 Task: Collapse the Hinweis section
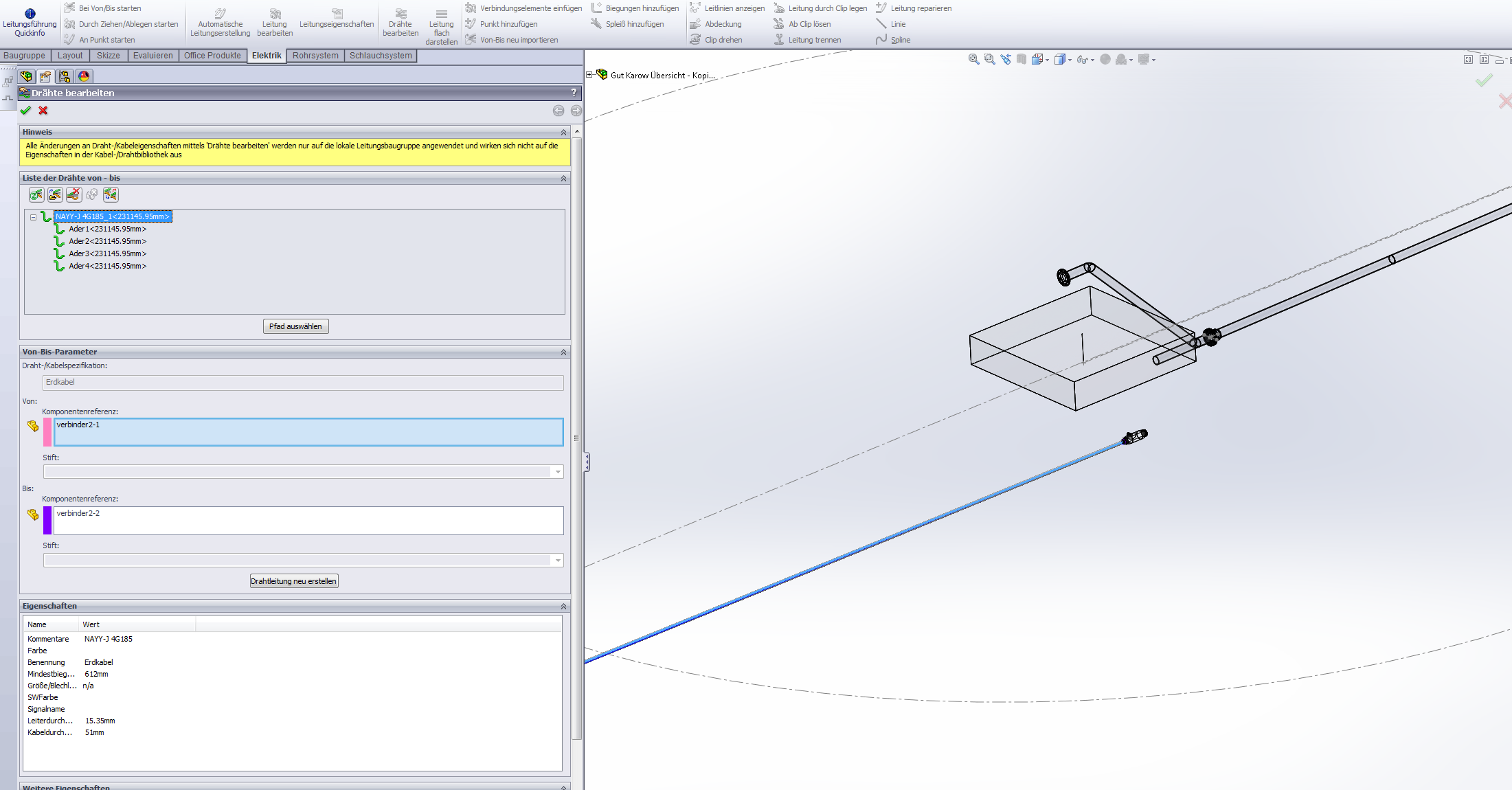click(563, 132)
